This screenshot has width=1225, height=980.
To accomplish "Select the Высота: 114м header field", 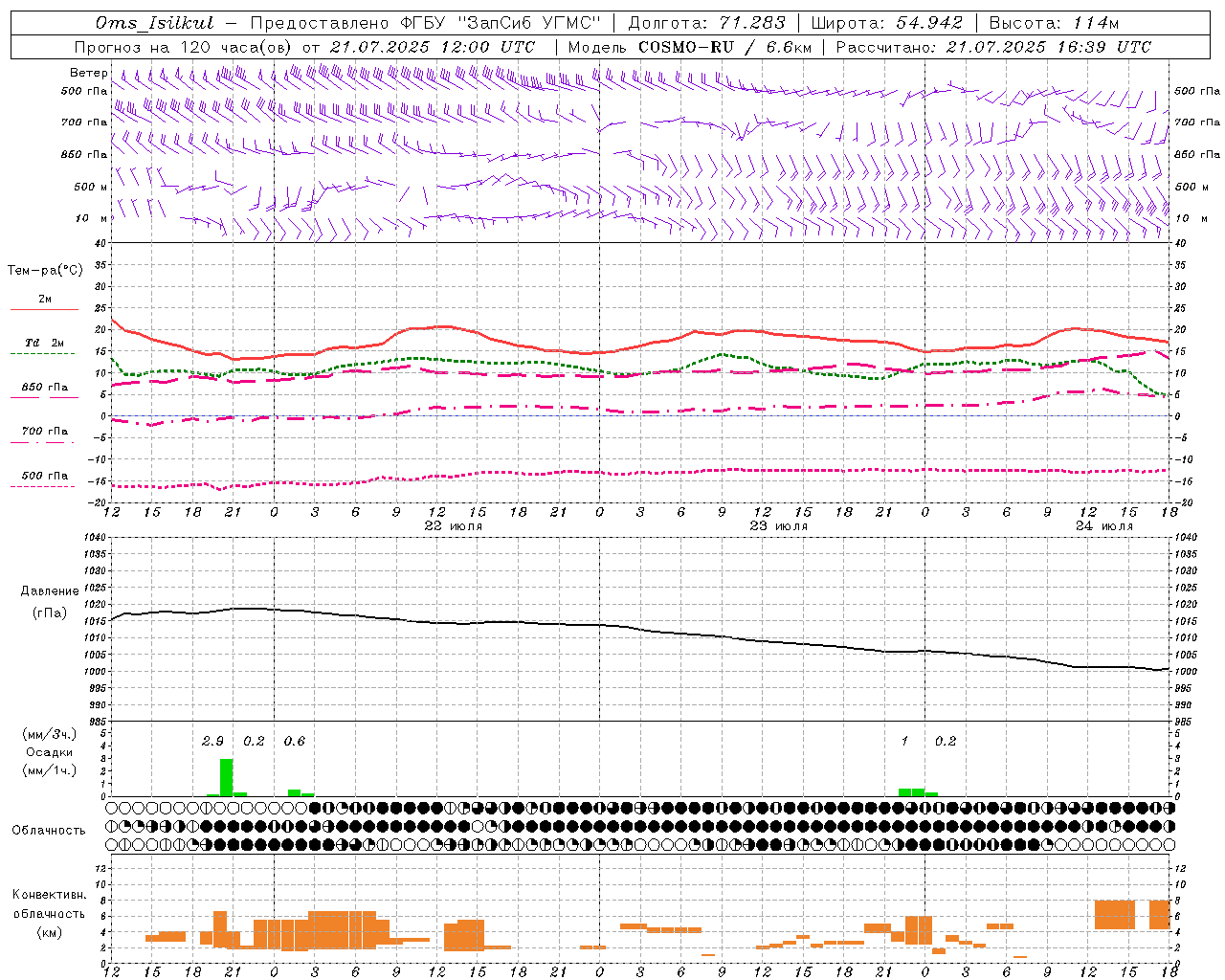I will click(1054, 23).
